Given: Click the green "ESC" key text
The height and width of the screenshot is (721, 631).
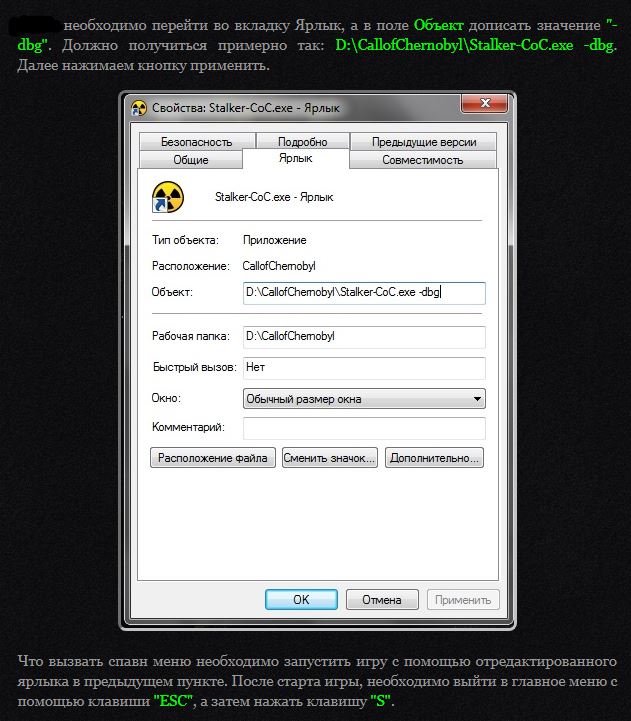Looking at the screenshot, I should click(x=174, y=701).
